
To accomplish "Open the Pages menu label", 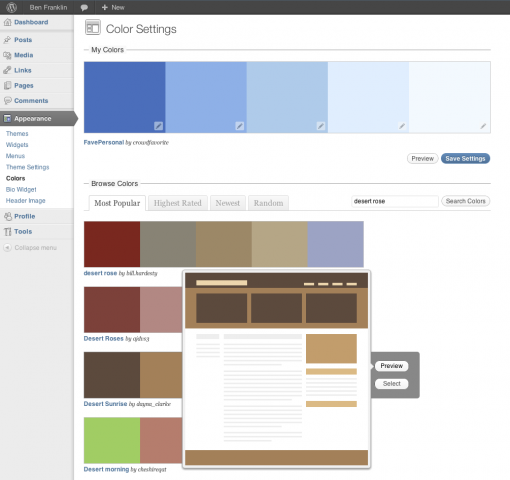I will [24, 85].
